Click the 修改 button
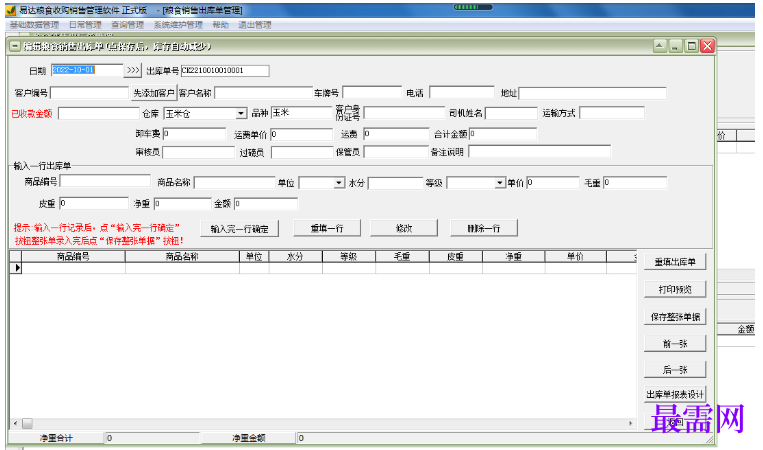The height and width of the screenshot is (450, 763). [x=404, y=228]
